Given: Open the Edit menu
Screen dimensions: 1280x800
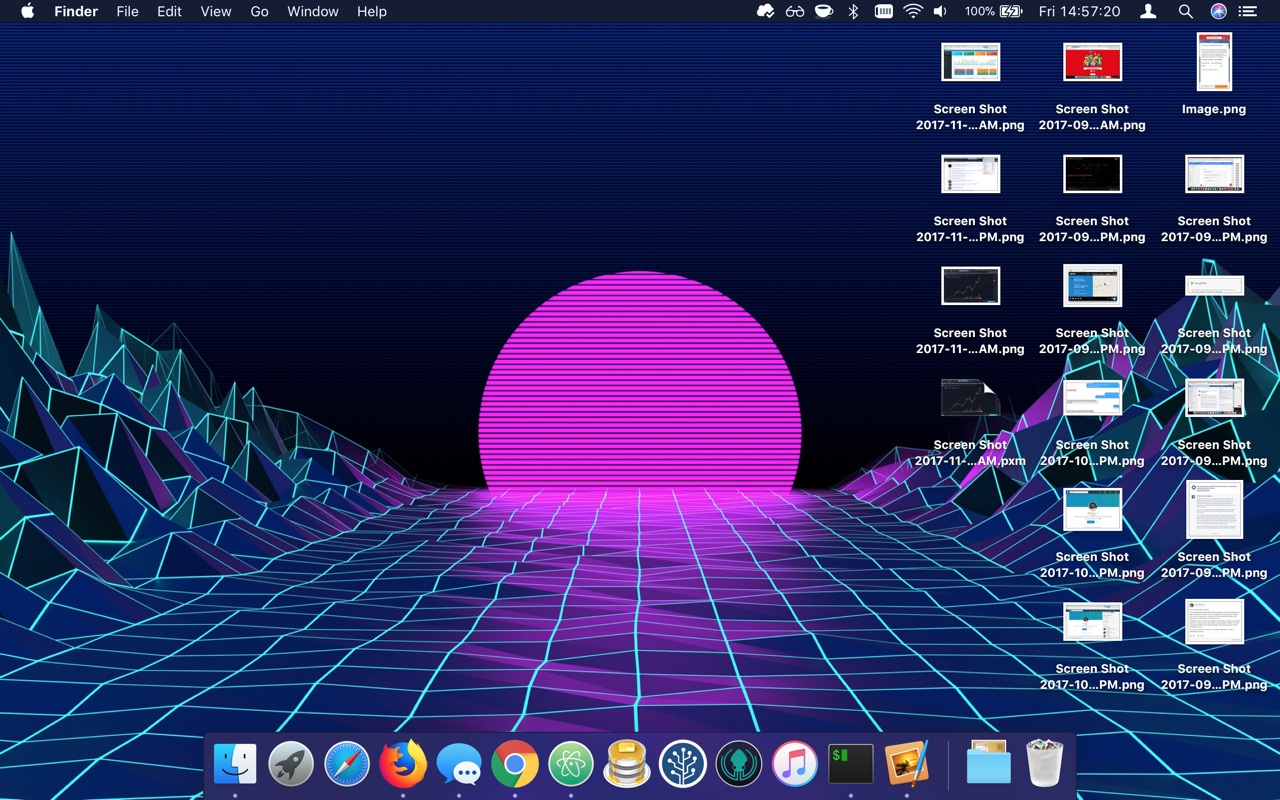Looking at the screenshot, I should tap(169, 12).
